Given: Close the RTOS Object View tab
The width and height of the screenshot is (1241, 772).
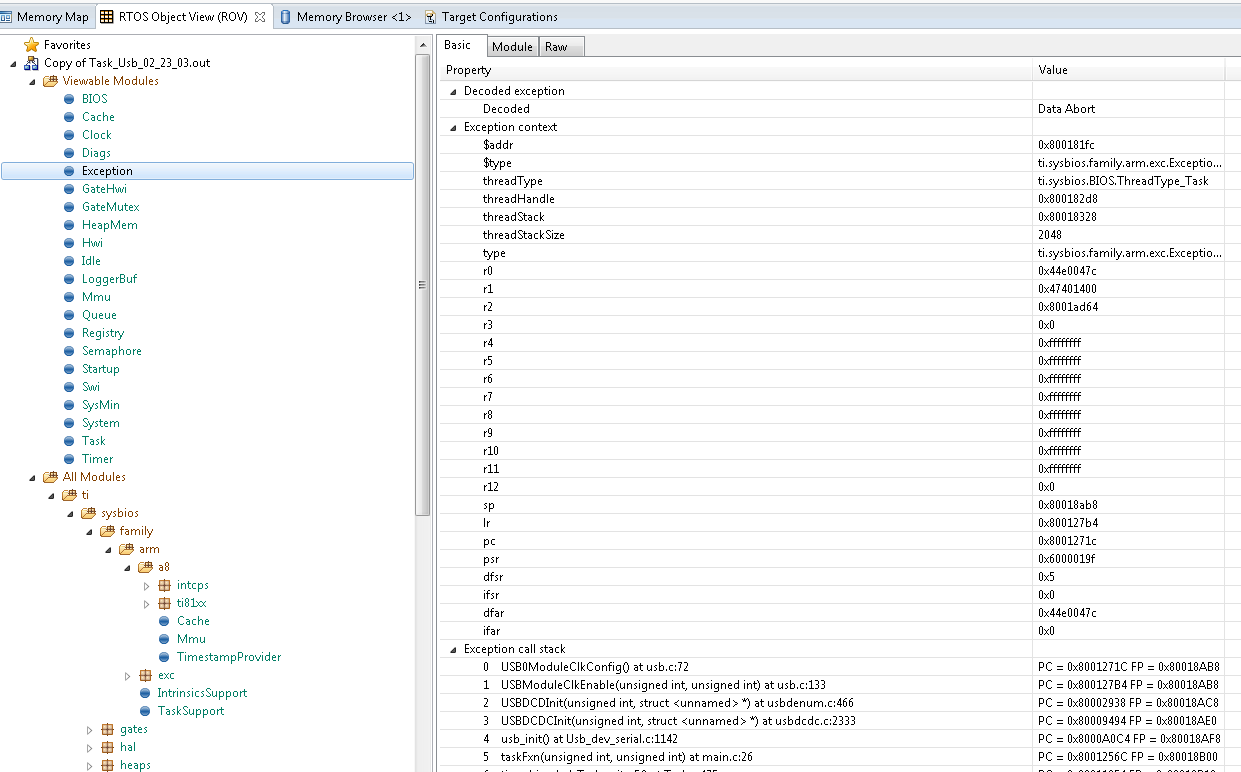Looking at the screenshot, I should pyautogui.click(x=260, y=17).
